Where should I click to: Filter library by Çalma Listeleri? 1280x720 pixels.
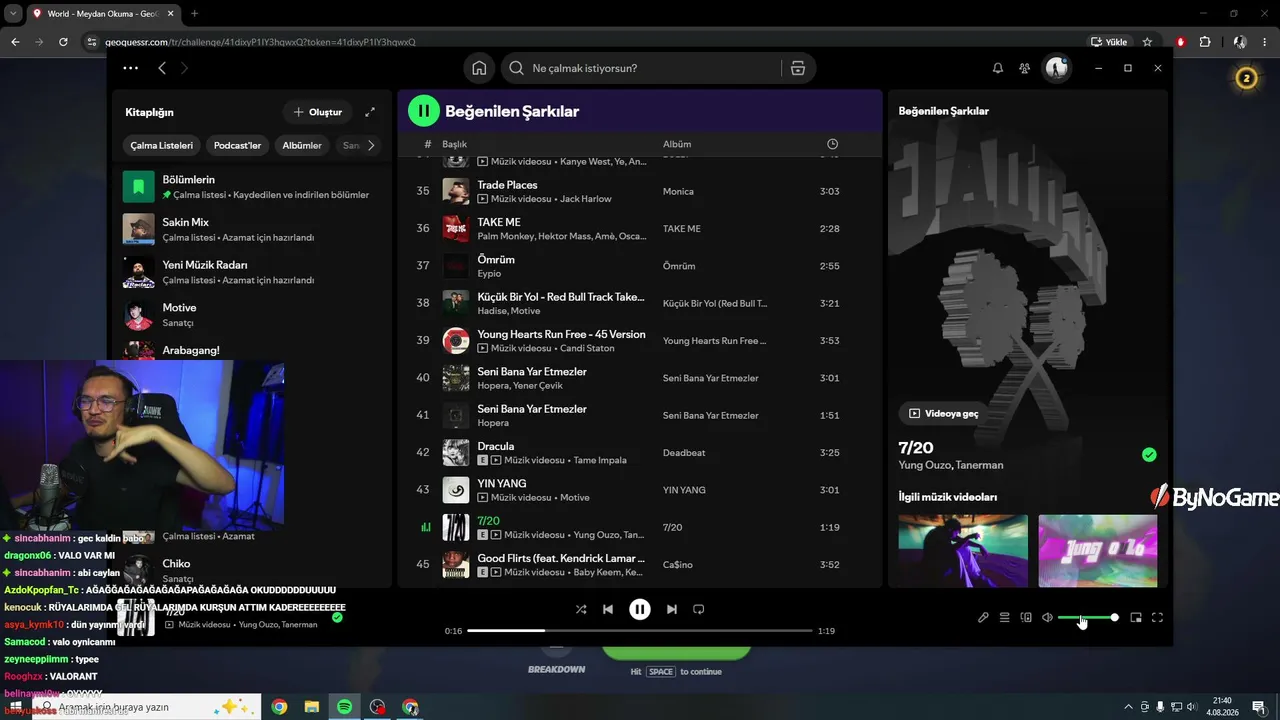[162, 145]
